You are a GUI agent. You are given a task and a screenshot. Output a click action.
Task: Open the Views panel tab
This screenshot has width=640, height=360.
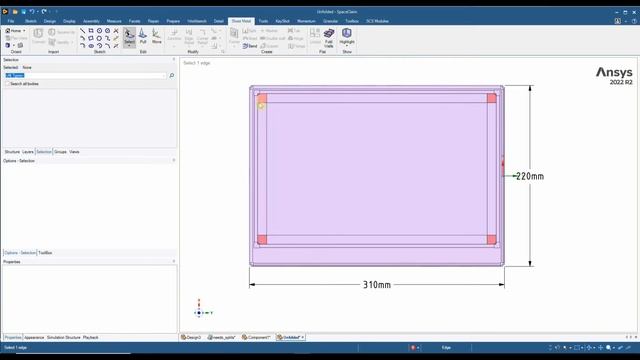coord(74,152)
